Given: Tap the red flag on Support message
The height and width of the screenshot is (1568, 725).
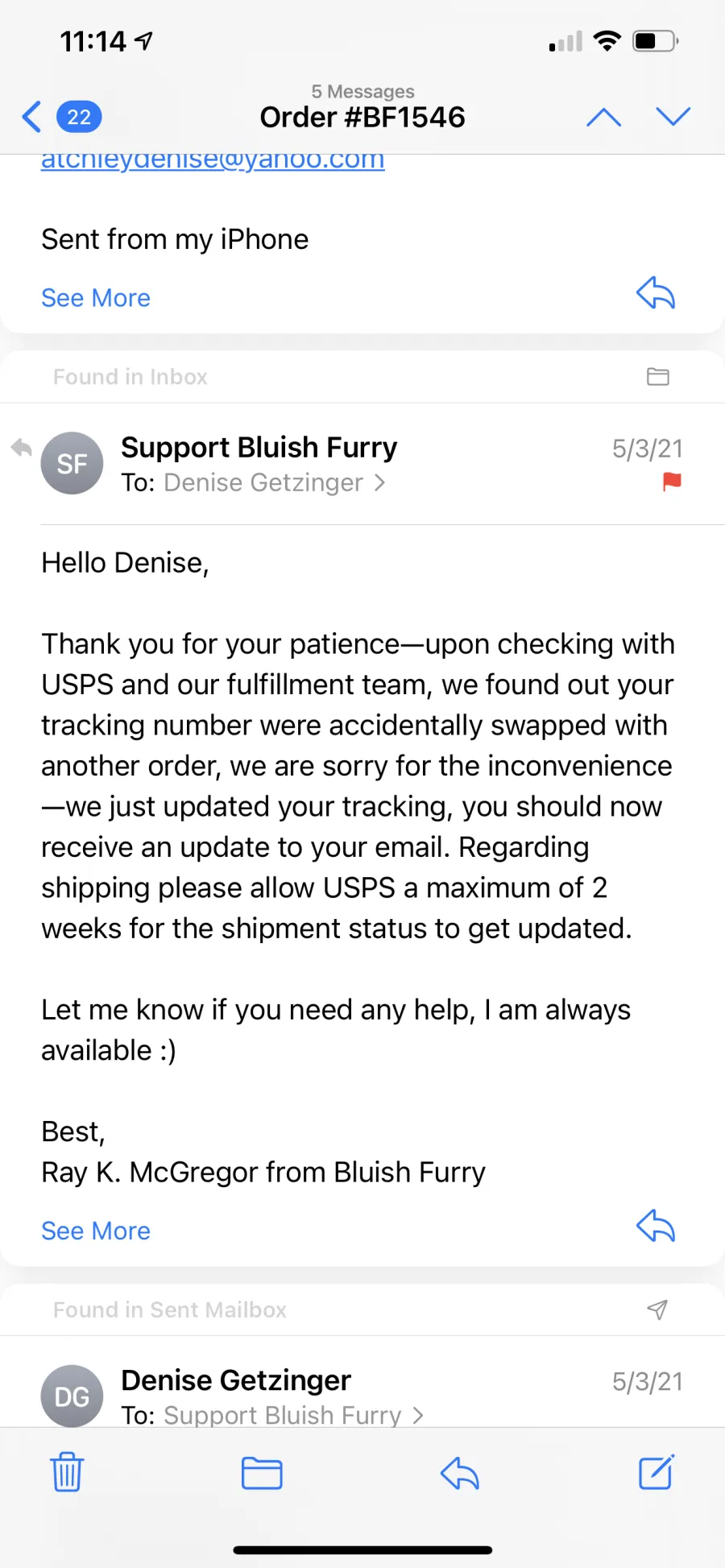Looking at the screenshot, I should [672, 482].
